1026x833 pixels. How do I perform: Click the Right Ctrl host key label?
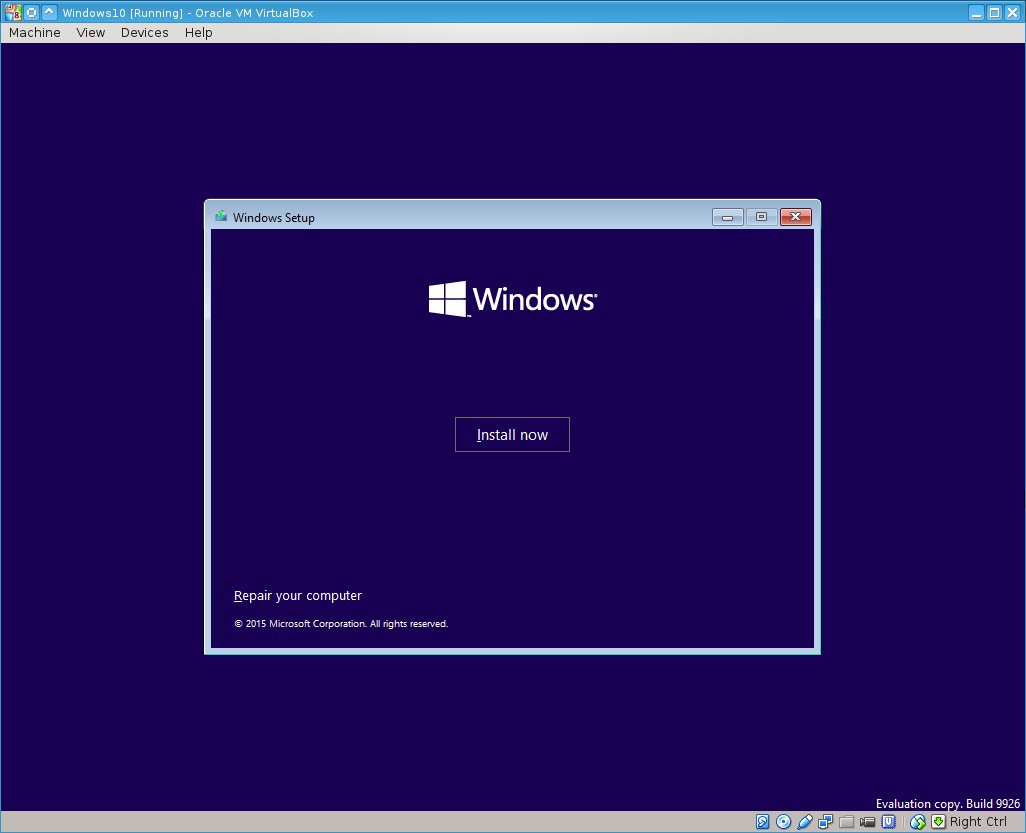click(978, 822)
